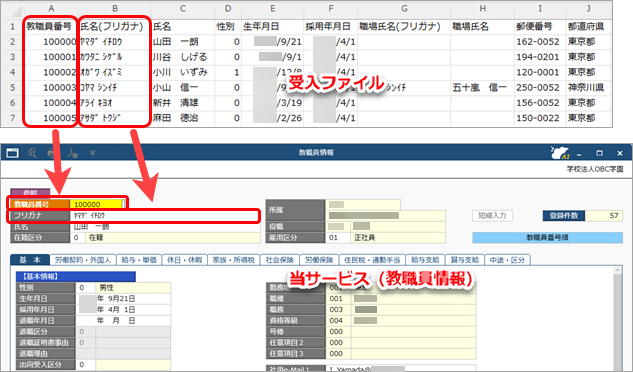Viewport: 633px width, 372px height.
Task: Switch to the 基本 tab
Action: click(30, 260)
